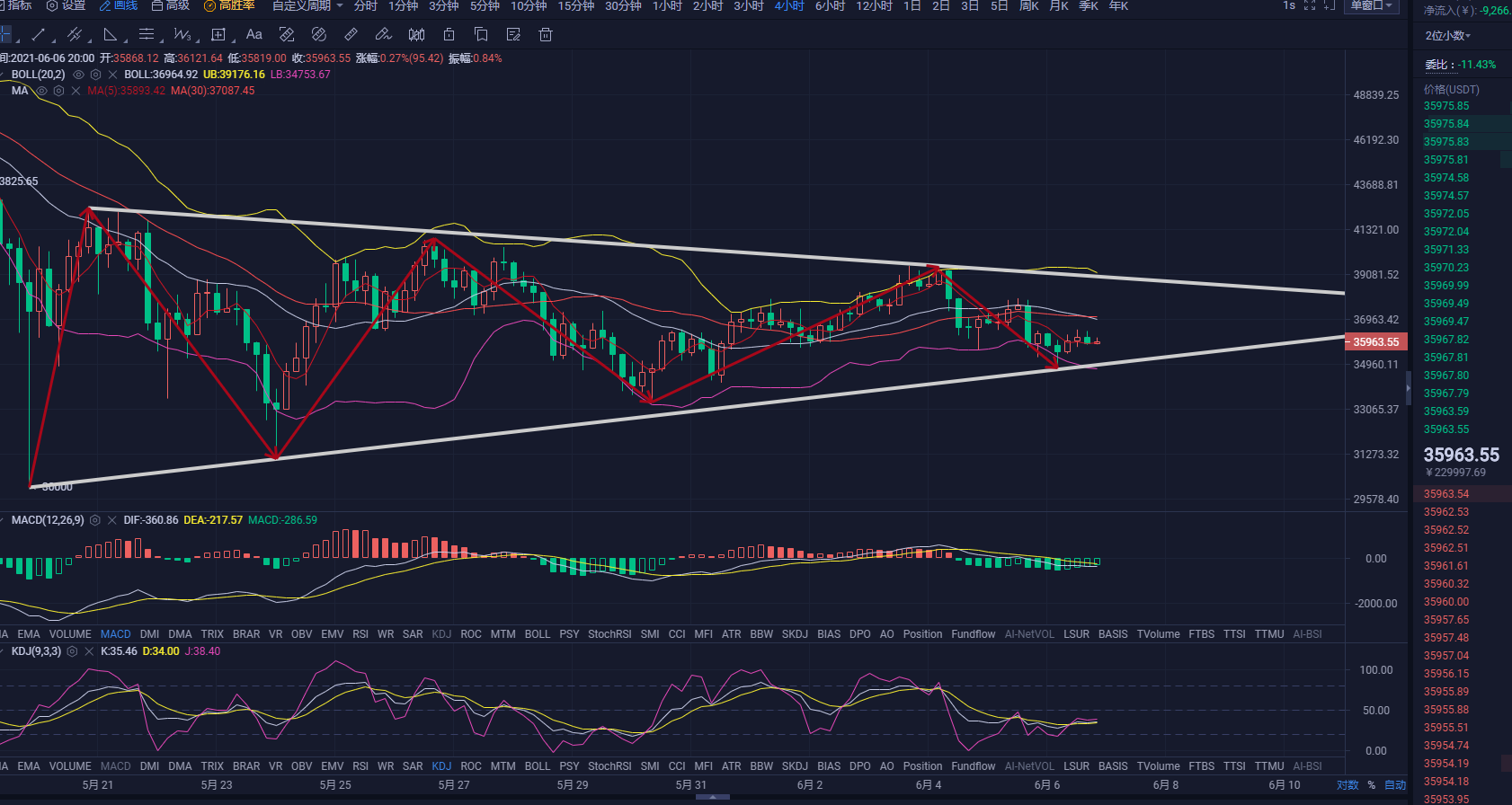Image resolution: width=1512 pixels, height=805 pixels.
Task: Remove the MA indicator with its X
Action: point(76,91)
